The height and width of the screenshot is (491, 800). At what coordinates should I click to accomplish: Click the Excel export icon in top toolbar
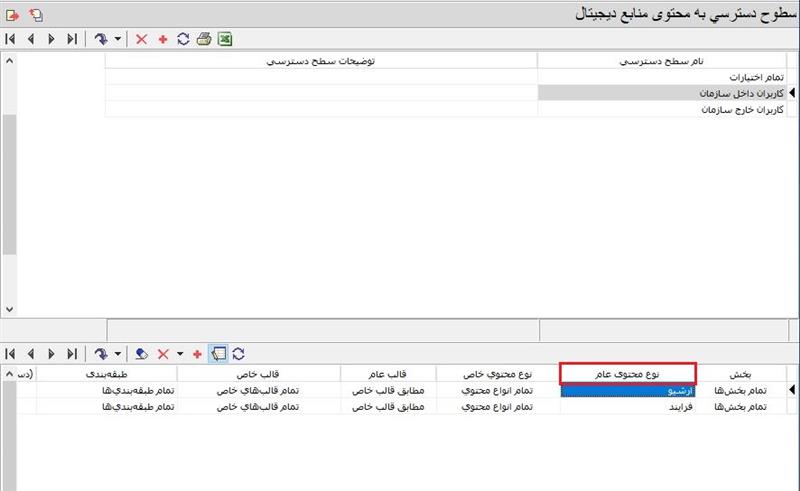coord(226,39)
